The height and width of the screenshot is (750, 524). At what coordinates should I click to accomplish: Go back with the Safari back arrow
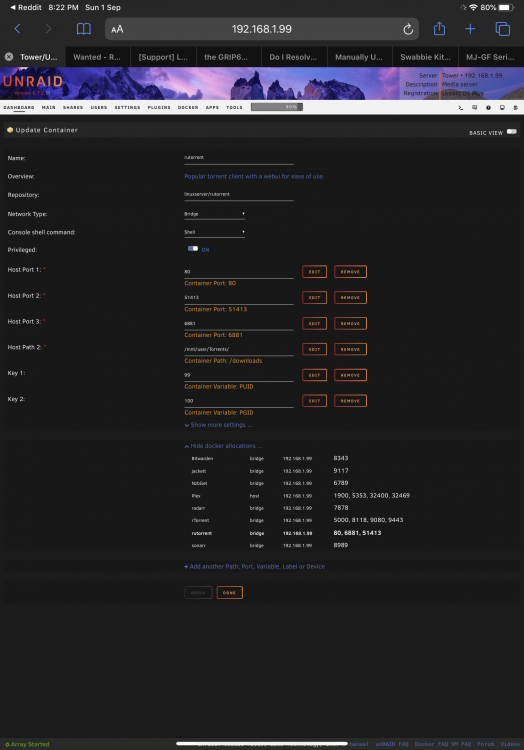pos(18,29)
